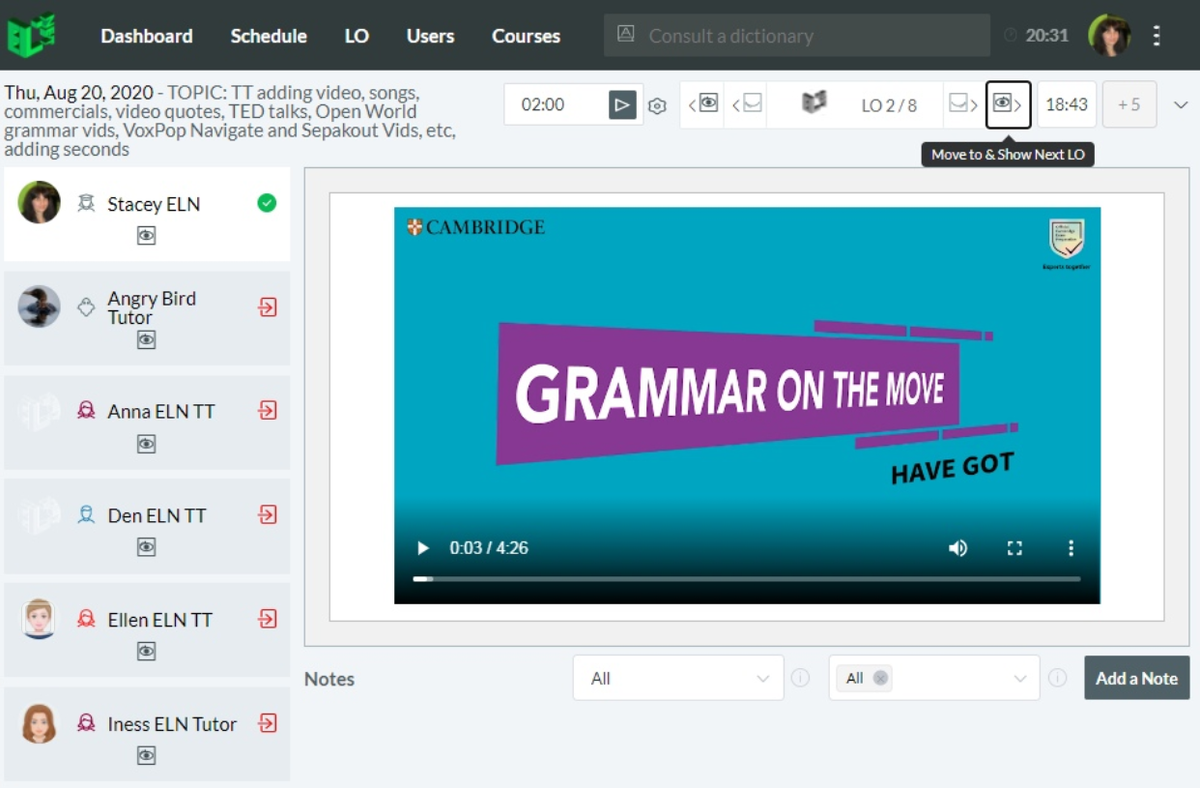Open the Courses menu item
Screen dimensions: 1200x788
pyautogui.click(x=526, y=36)
